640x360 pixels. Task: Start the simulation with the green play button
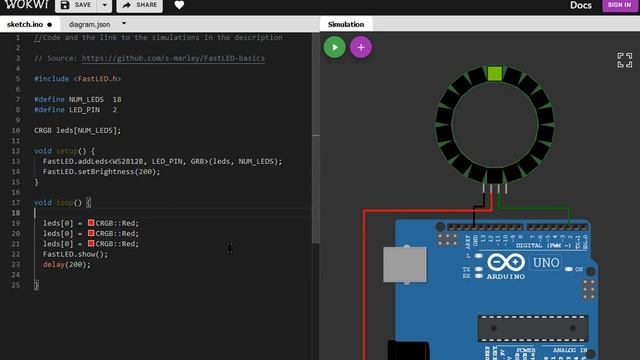click(335, 47)
